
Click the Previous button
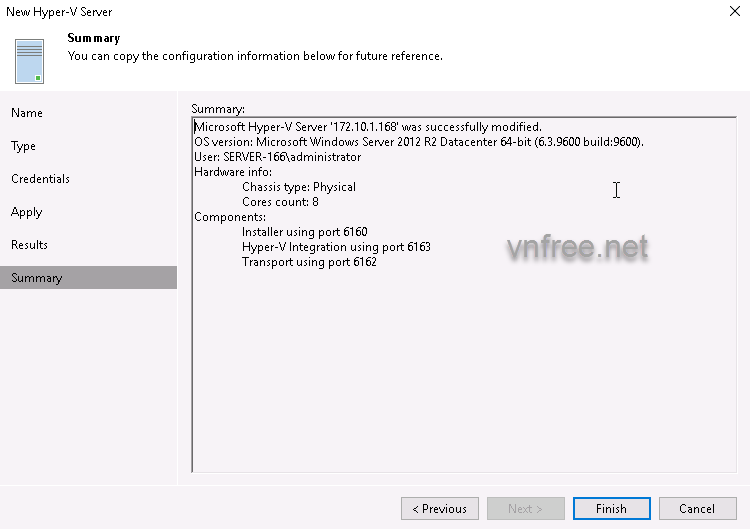440,508
